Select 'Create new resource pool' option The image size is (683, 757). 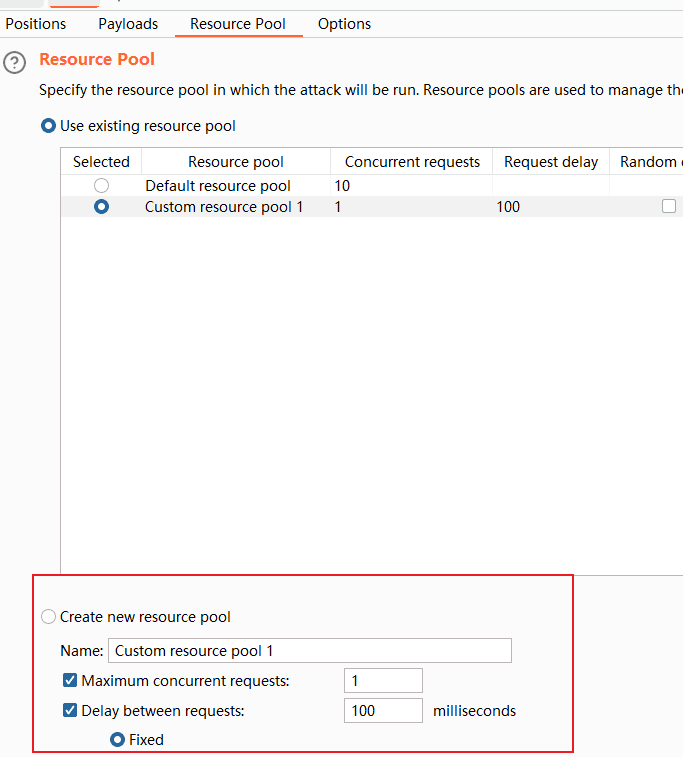(x=49, y=617)
